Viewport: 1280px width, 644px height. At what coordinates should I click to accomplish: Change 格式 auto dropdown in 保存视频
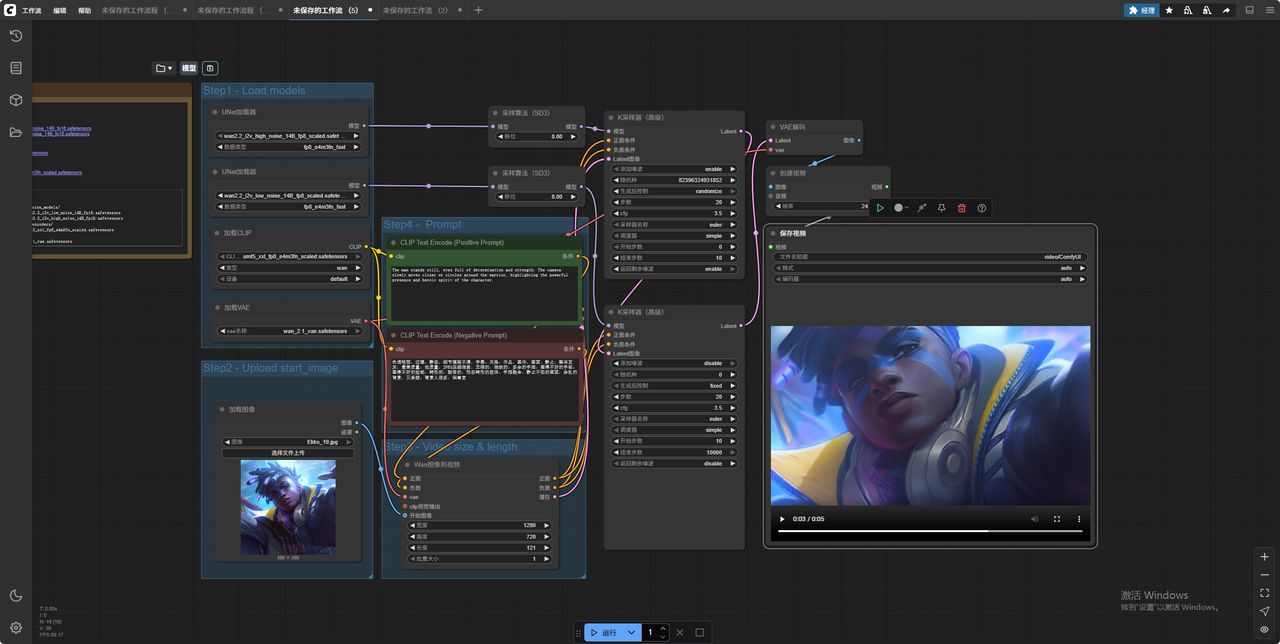coord(929,268)
